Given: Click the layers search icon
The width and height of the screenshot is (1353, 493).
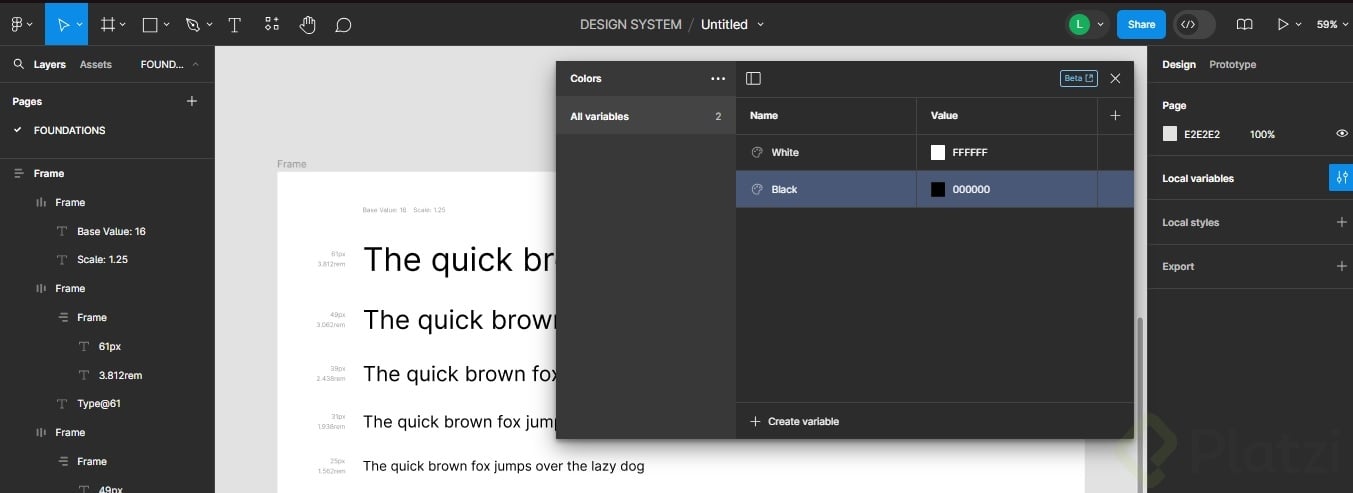Looking at the screenshot, I should (18, 64).
